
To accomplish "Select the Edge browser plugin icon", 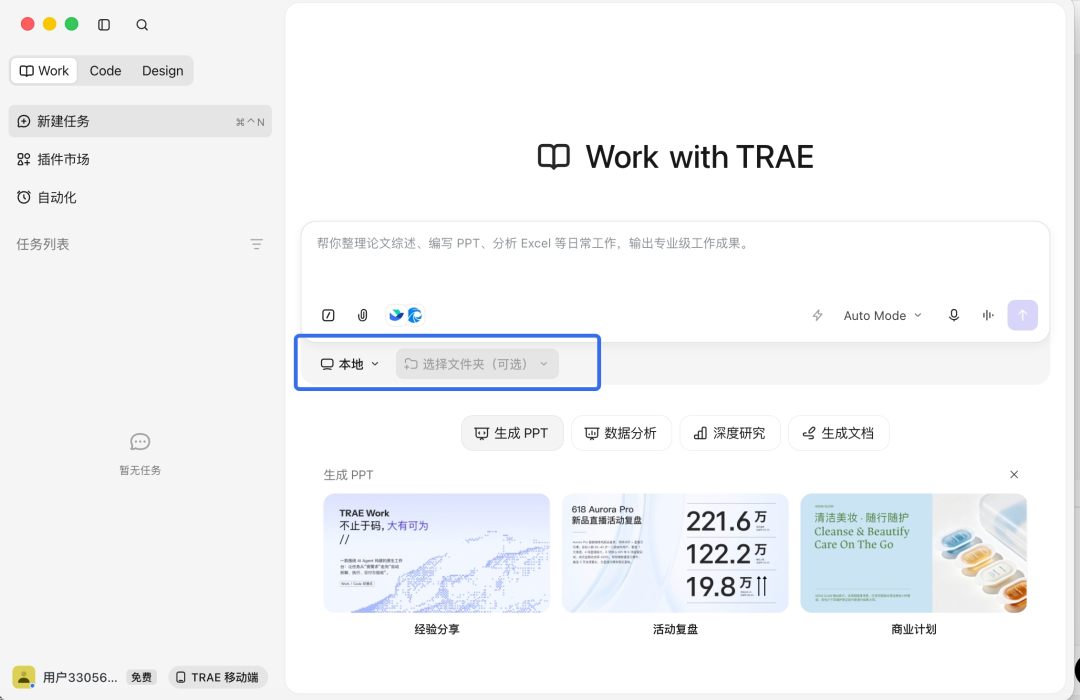I will tap(415, 315).
